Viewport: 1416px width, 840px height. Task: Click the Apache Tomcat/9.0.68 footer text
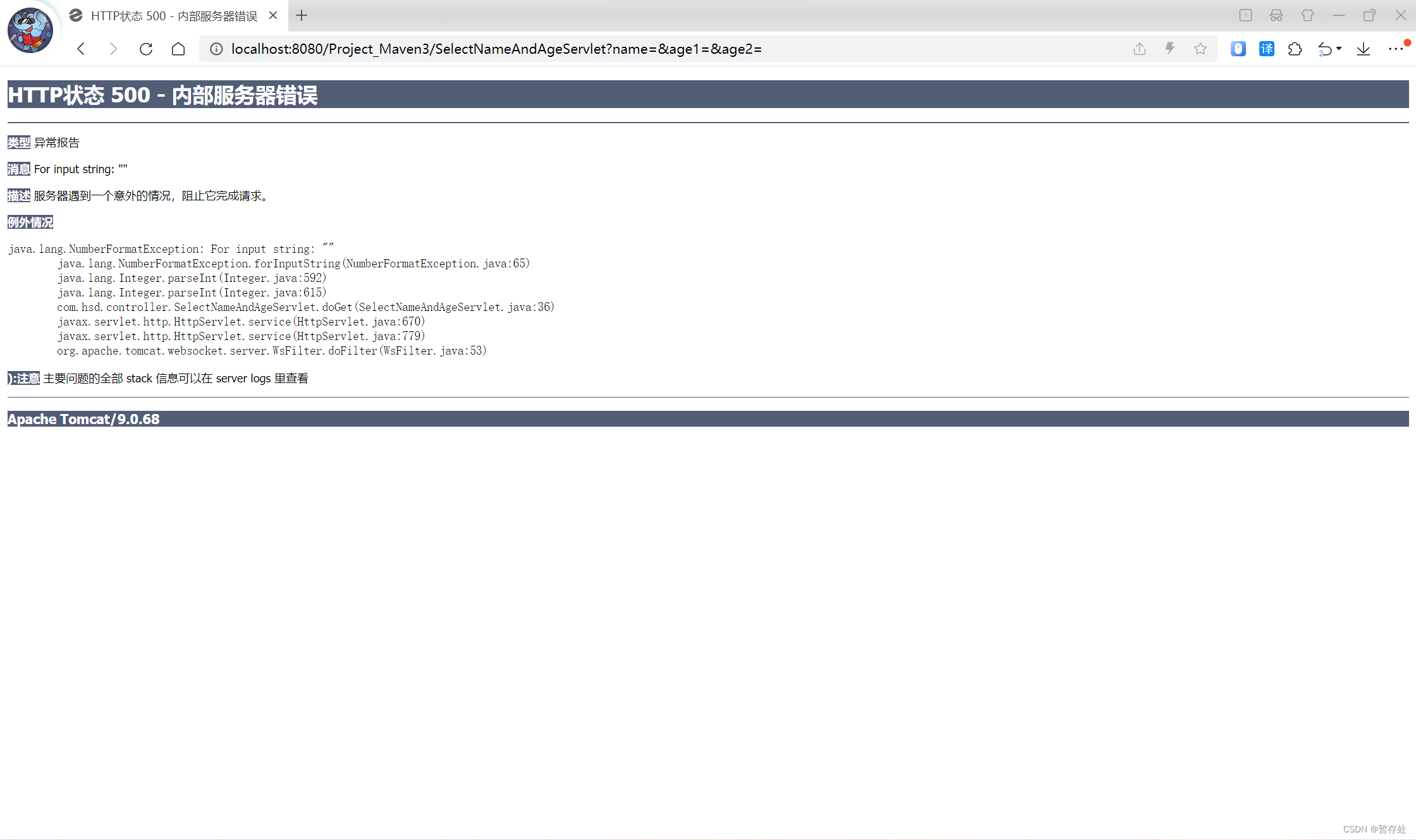tap(83, 419)
